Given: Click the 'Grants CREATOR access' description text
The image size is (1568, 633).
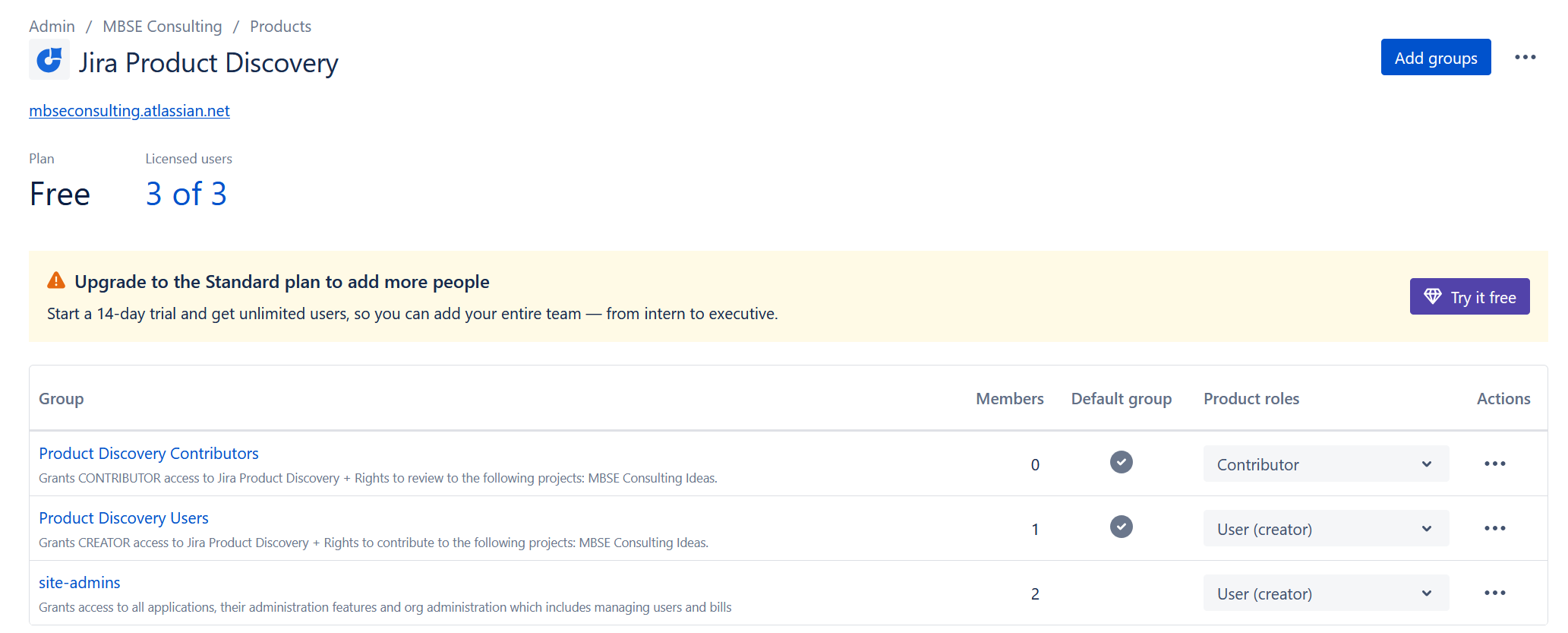Looking at the screenshot, I should coord(374,543).
